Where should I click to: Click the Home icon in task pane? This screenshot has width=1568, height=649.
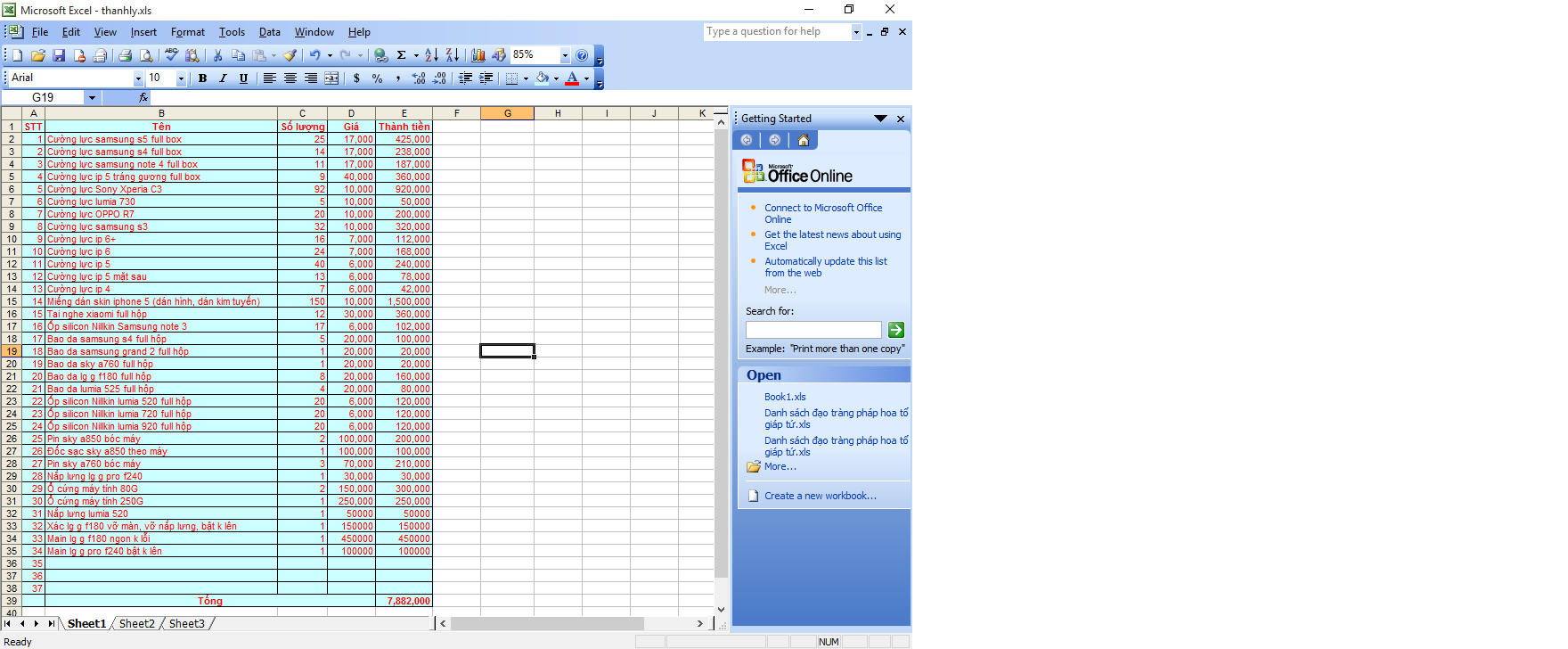pyautogui.click(x=804, y=140)
